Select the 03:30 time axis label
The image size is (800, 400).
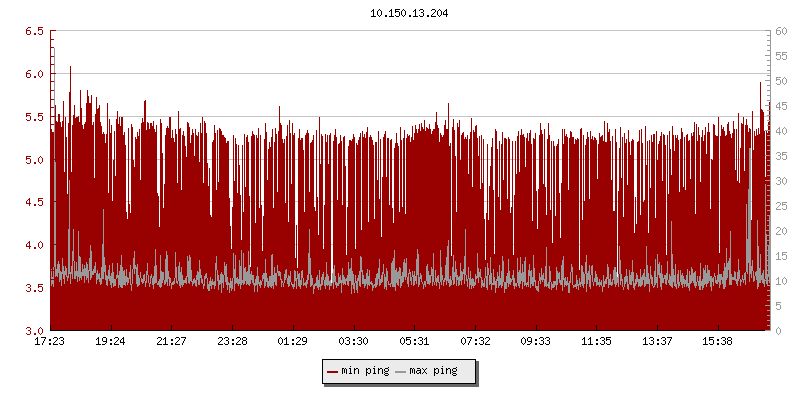pos(354,341)
